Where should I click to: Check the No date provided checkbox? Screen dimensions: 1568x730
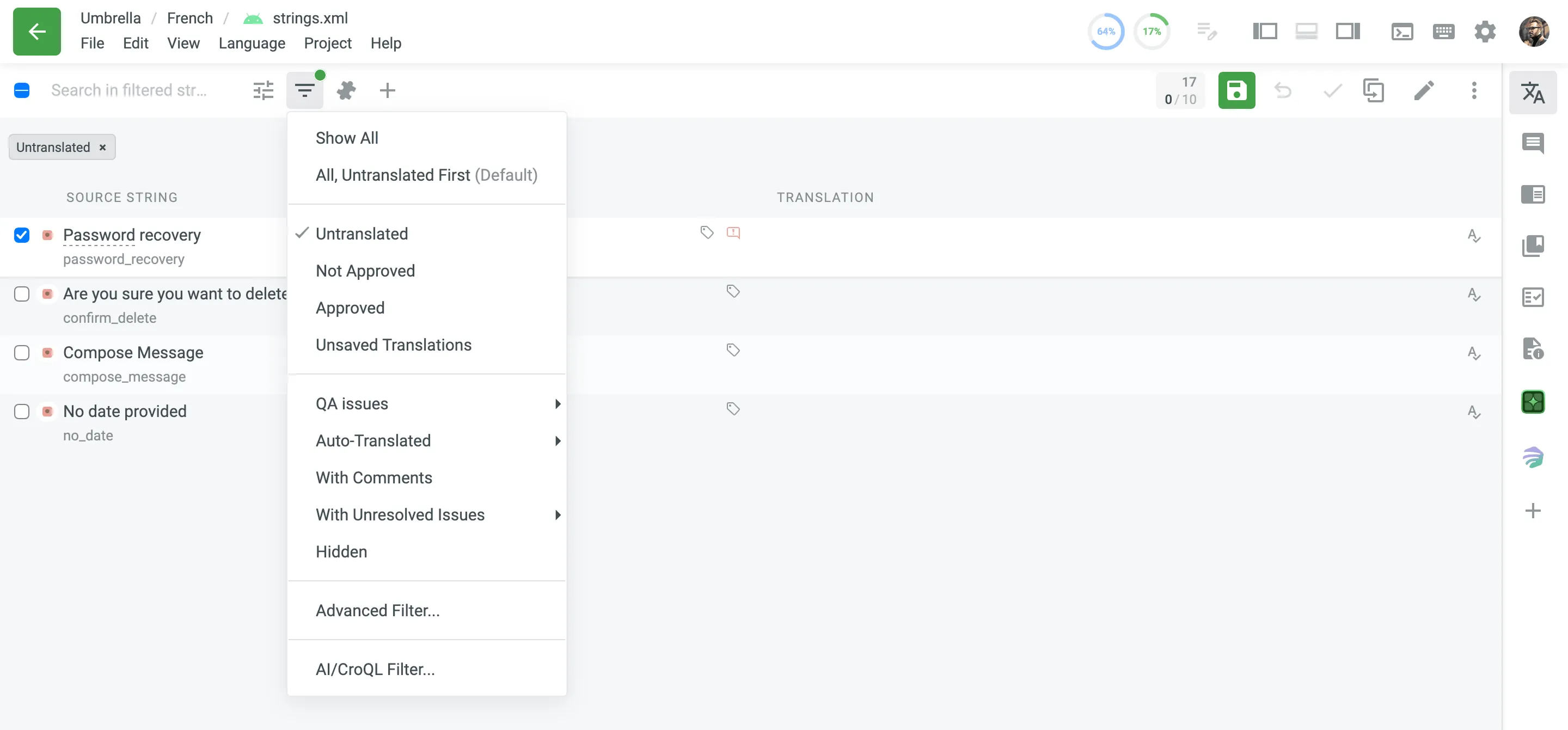pos(22,412)
